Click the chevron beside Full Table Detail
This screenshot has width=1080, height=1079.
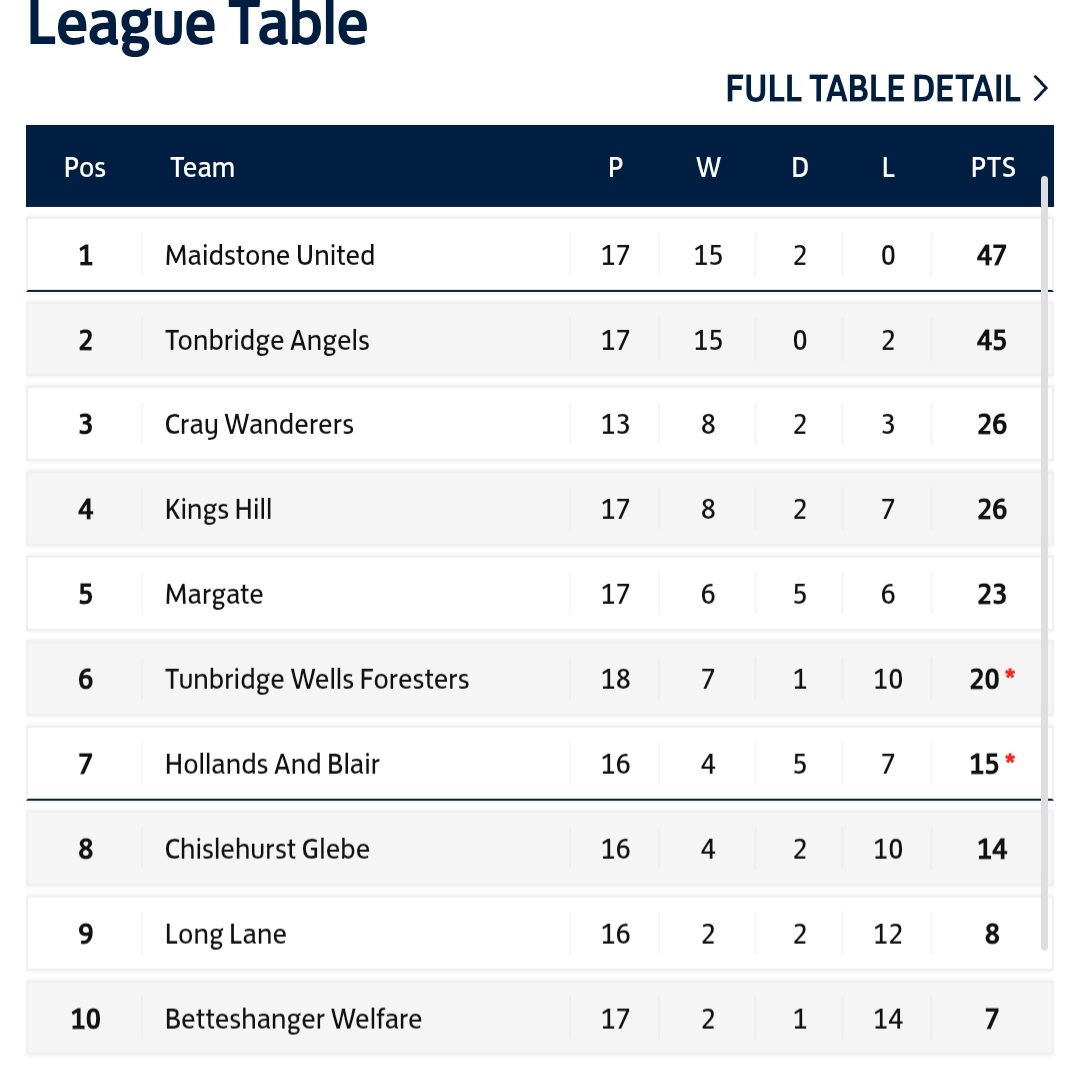pyautogui.click(x=1041, y=89)
